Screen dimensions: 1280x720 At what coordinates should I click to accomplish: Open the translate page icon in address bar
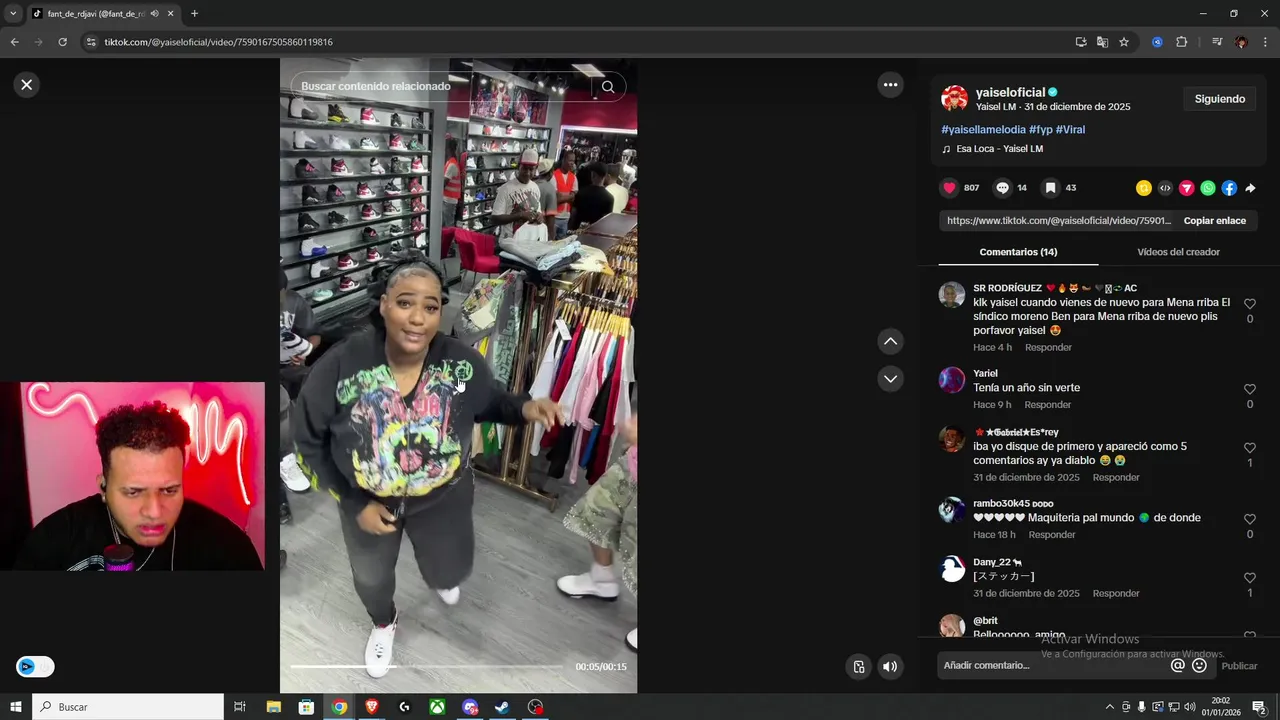click(1102, 42)
